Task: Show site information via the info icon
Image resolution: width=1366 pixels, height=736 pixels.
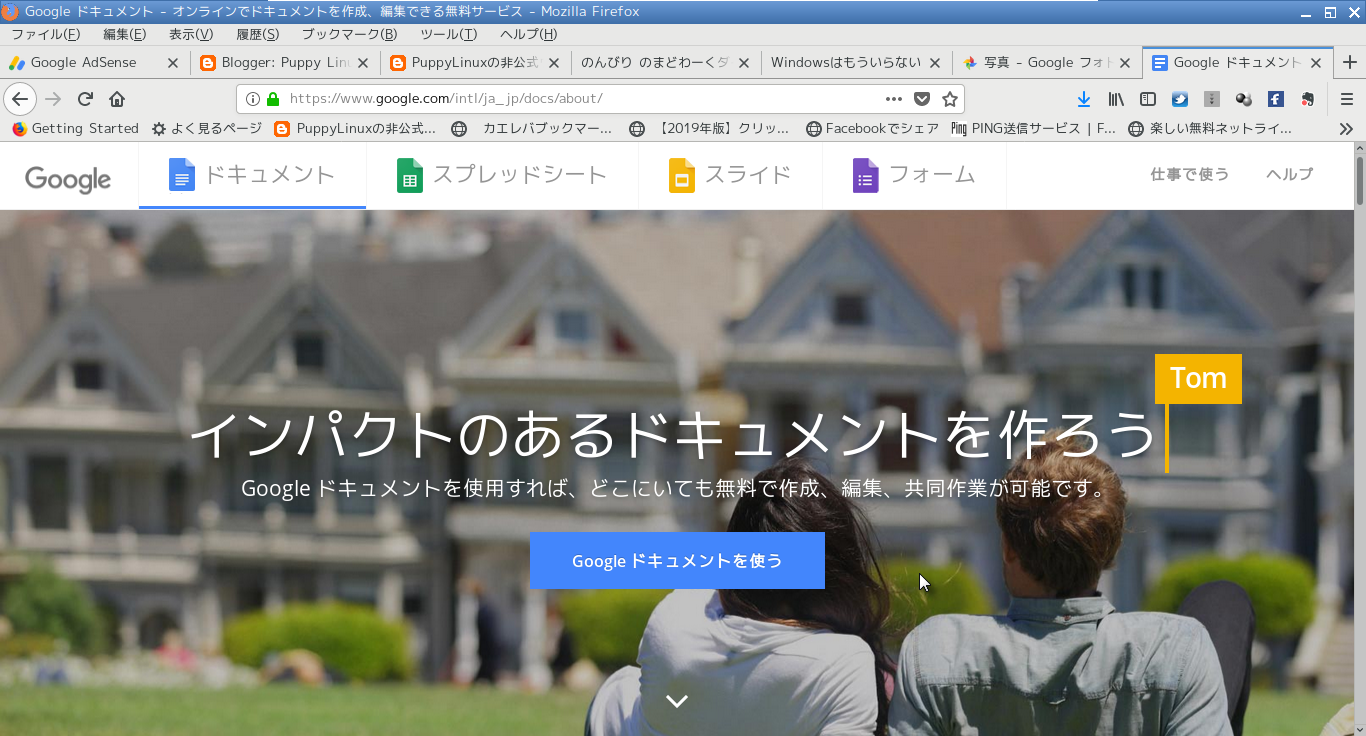Action: [x=253, y=99]
